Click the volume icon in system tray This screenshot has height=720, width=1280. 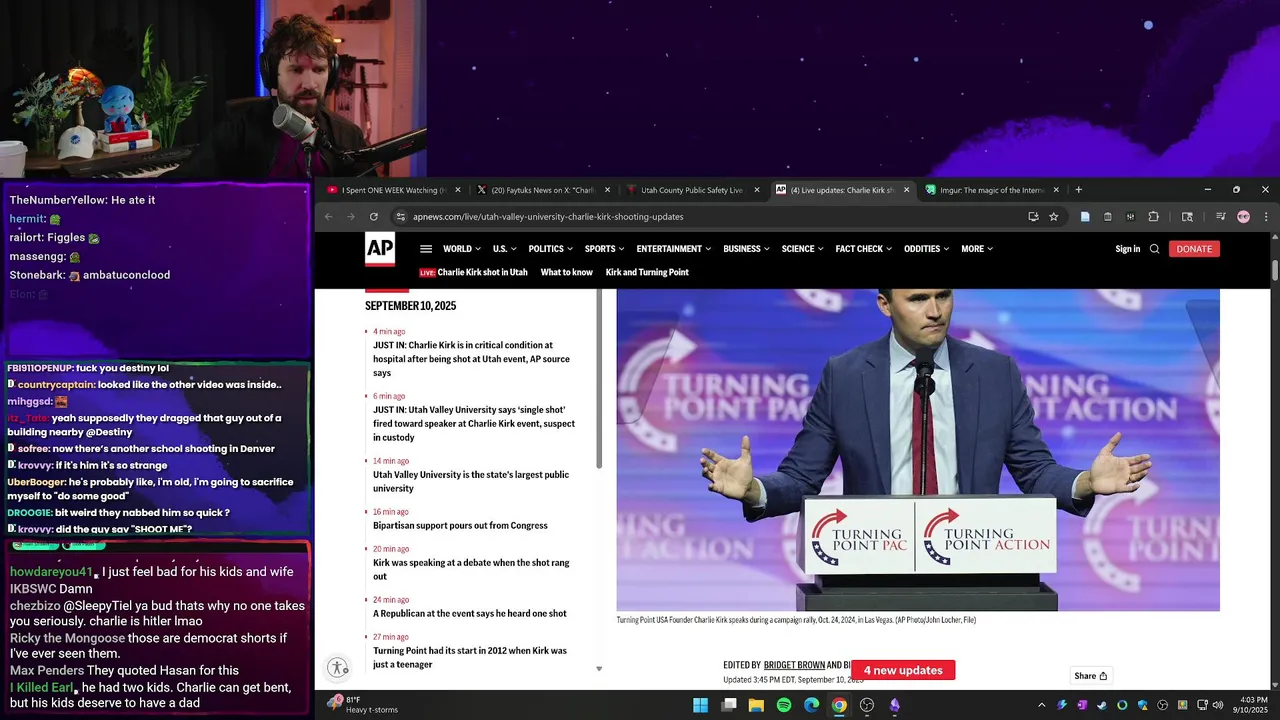[x=1217, y=705]
